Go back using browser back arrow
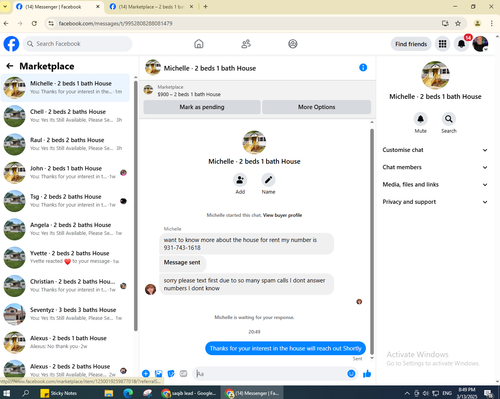This screenshot has width=500, height=399. [x=6, y=23]
